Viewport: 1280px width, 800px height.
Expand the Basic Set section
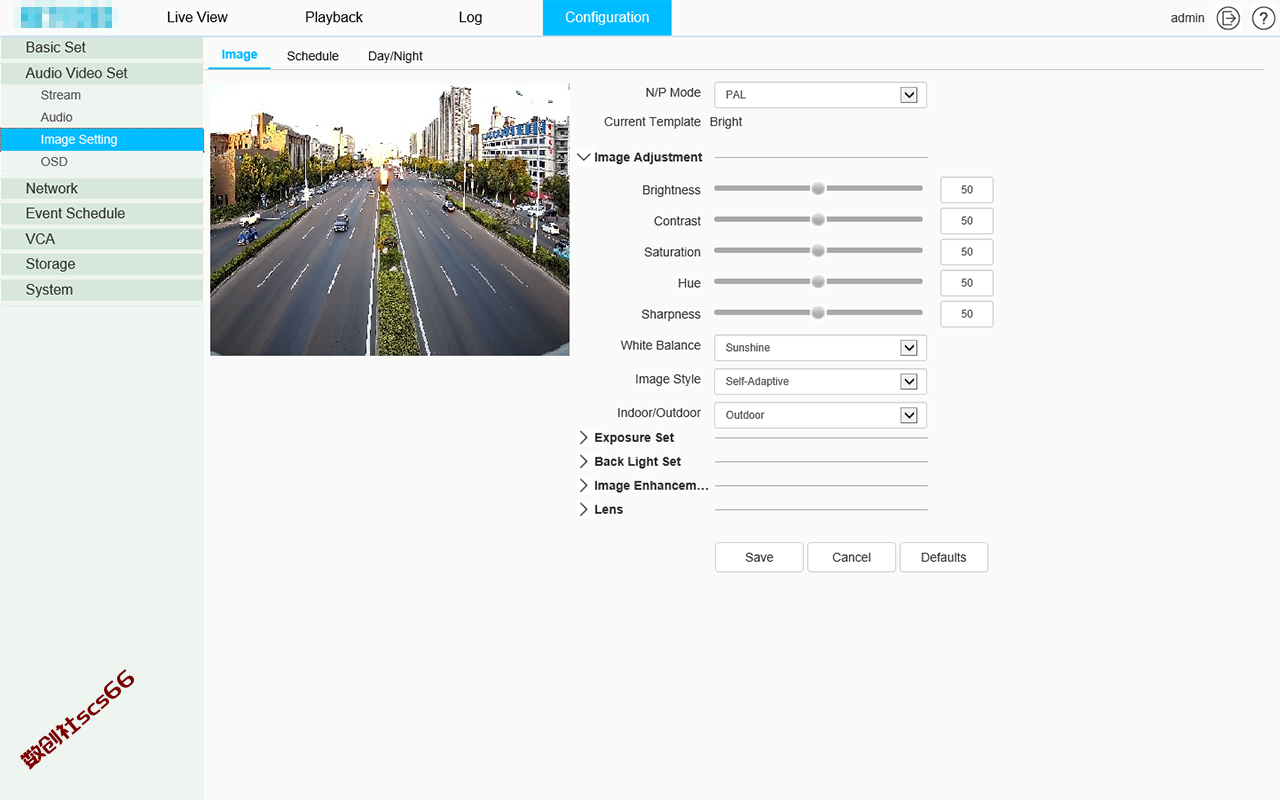(102, 47)
